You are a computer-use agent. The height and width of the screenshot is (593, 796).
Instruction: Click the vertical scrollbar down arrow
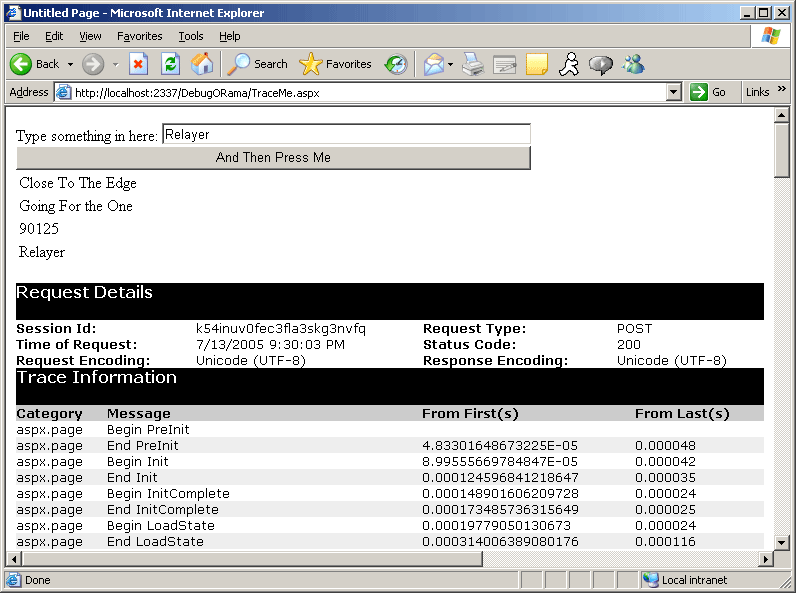(782, 542)
